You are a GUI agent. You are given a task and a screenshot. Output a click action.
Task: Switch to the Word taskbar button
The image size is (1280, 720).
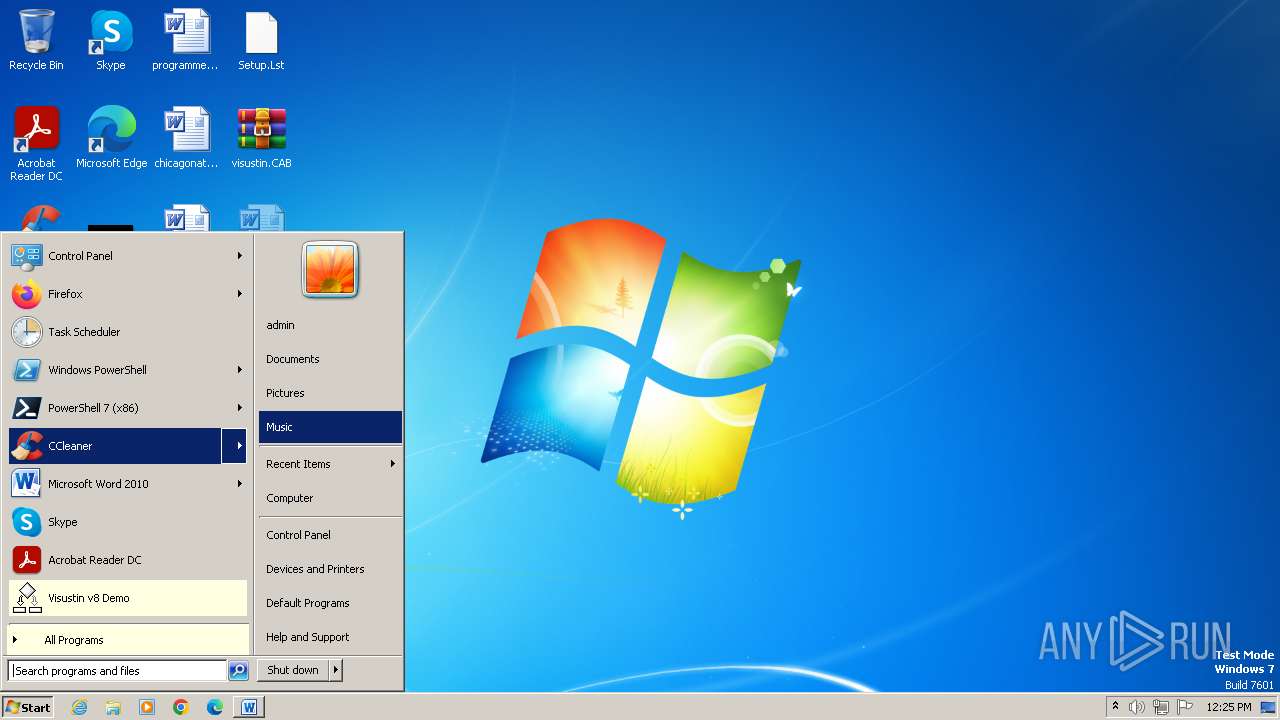(x=249, y=707)
